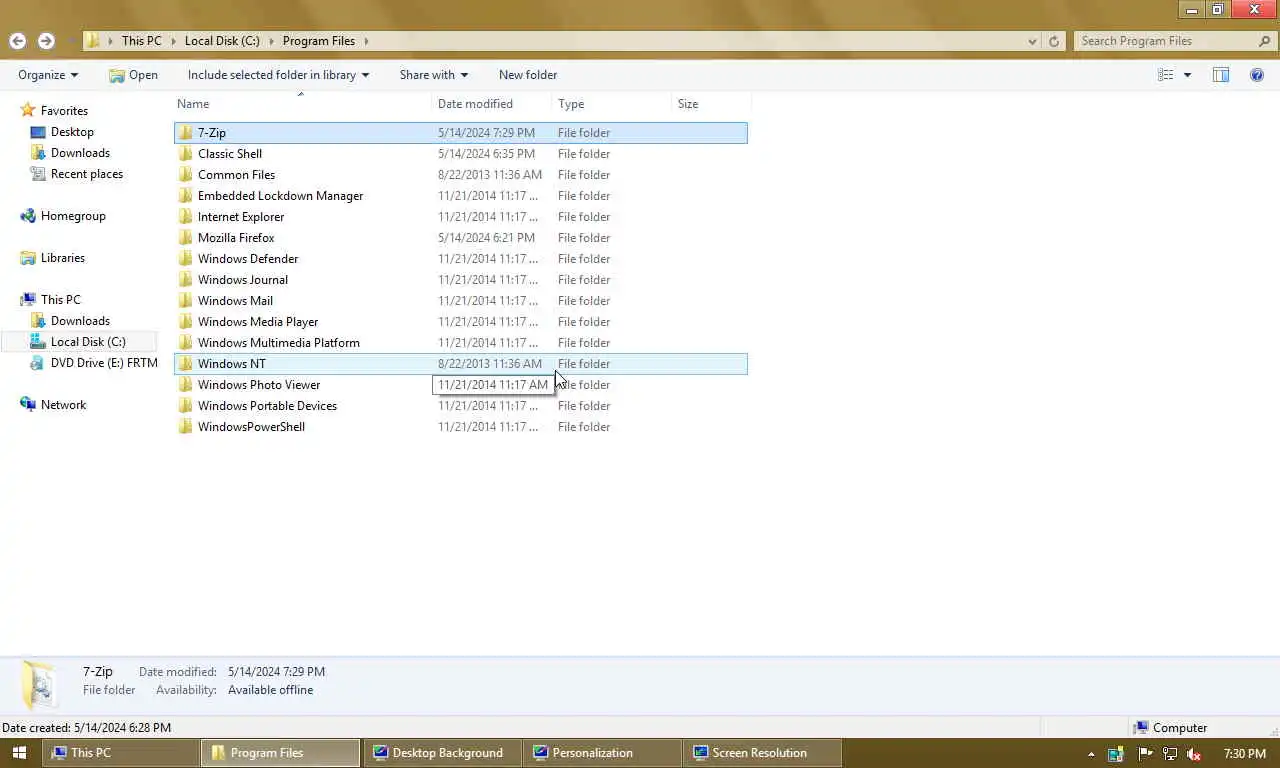Screen dimensions: 1280x768
Task: Expand the chevron after Local Disk (C:) in the address bar
Action: click(x=271, y=41)
